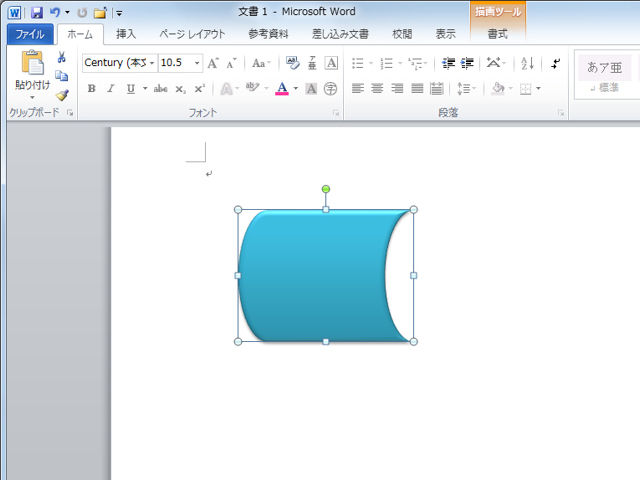The image size is (640, 480).
Task: Select the Format Painter brush icon
Action: [x=62, y=95]
